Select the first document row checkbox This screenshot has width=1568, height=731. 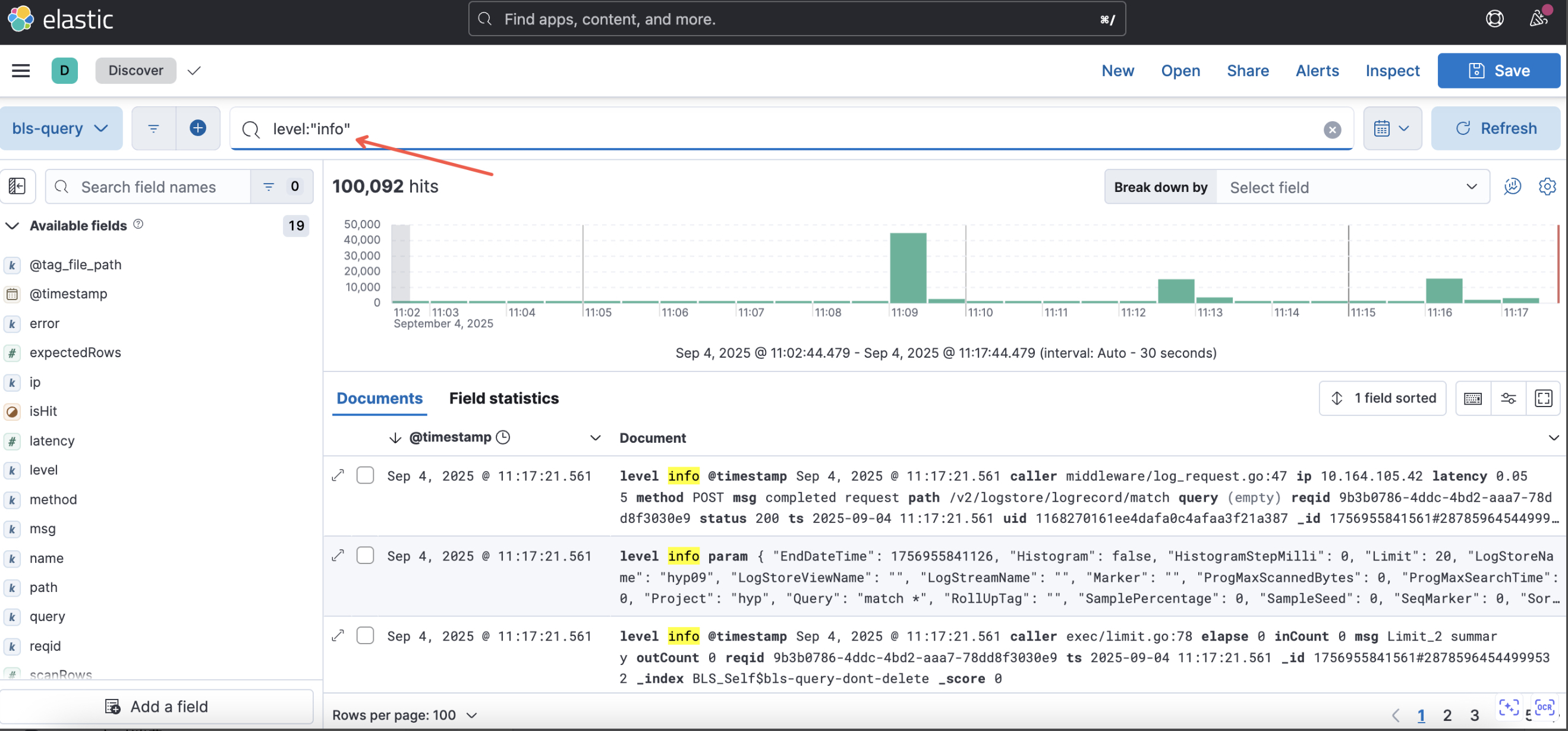(x=365, y=475)
